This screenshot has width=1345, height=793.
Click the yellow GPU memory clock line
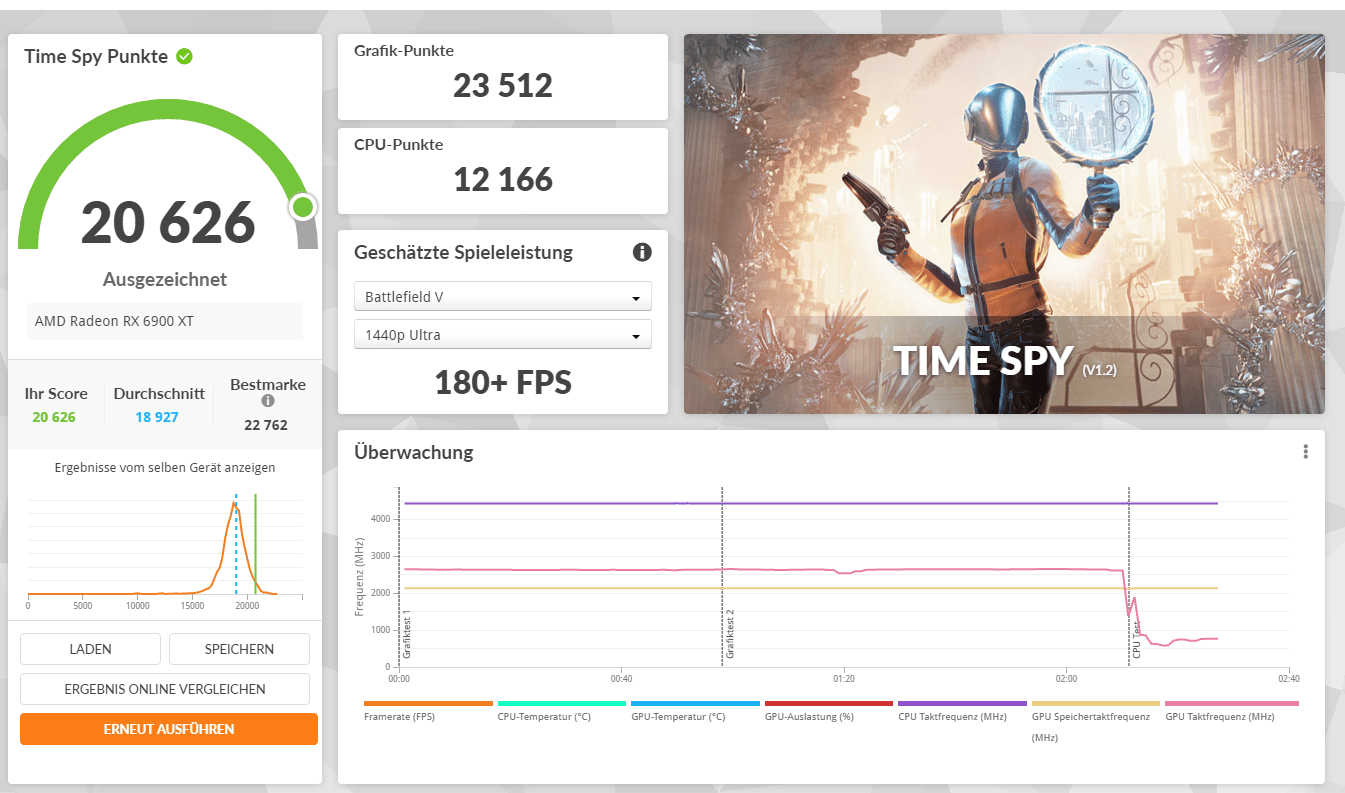tap(810, 588)
